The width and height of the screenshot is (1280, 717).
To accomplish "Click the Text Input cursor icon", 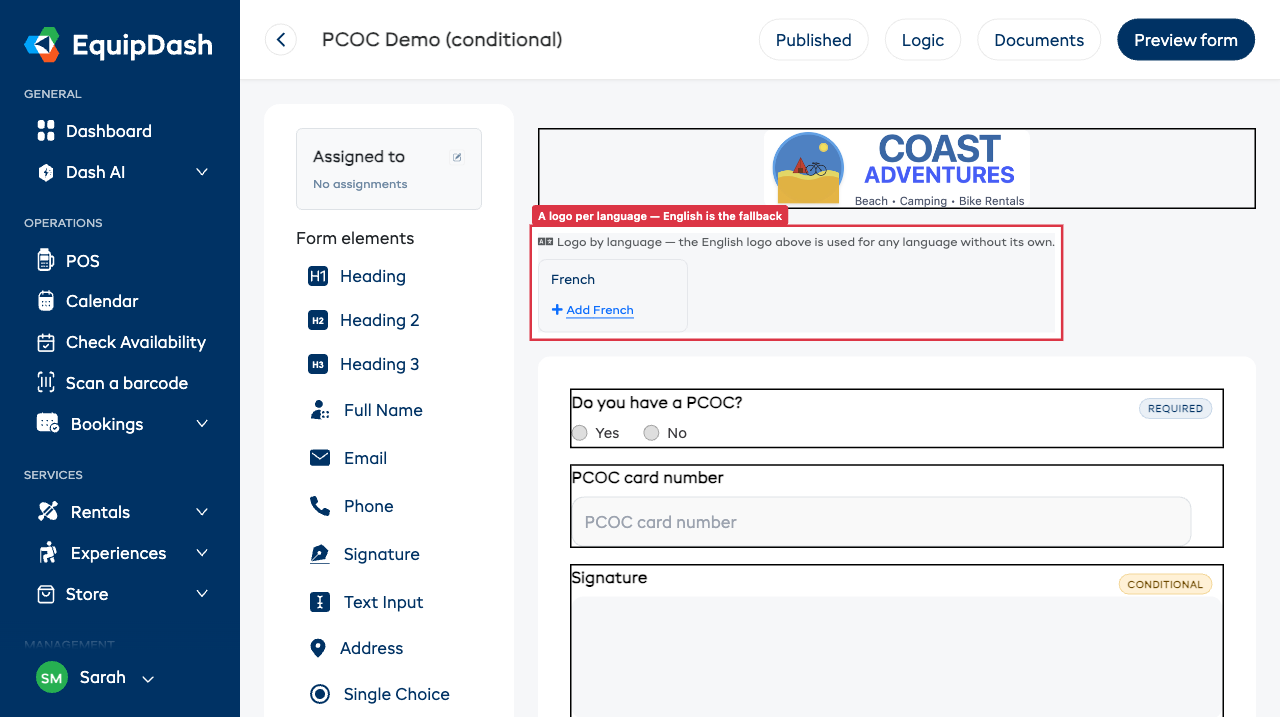I will (x=320, y=602).
